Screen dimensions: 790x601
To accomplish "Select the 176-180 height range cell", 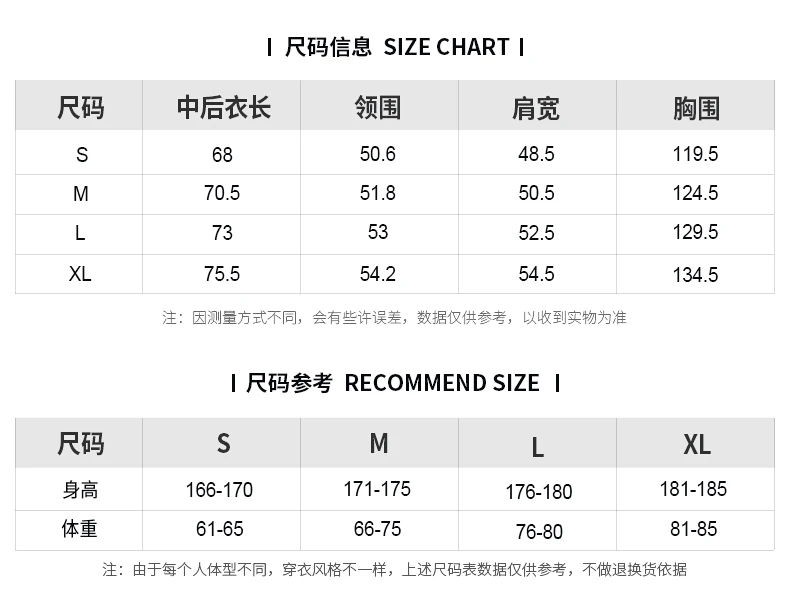I will tap(539, 492).
